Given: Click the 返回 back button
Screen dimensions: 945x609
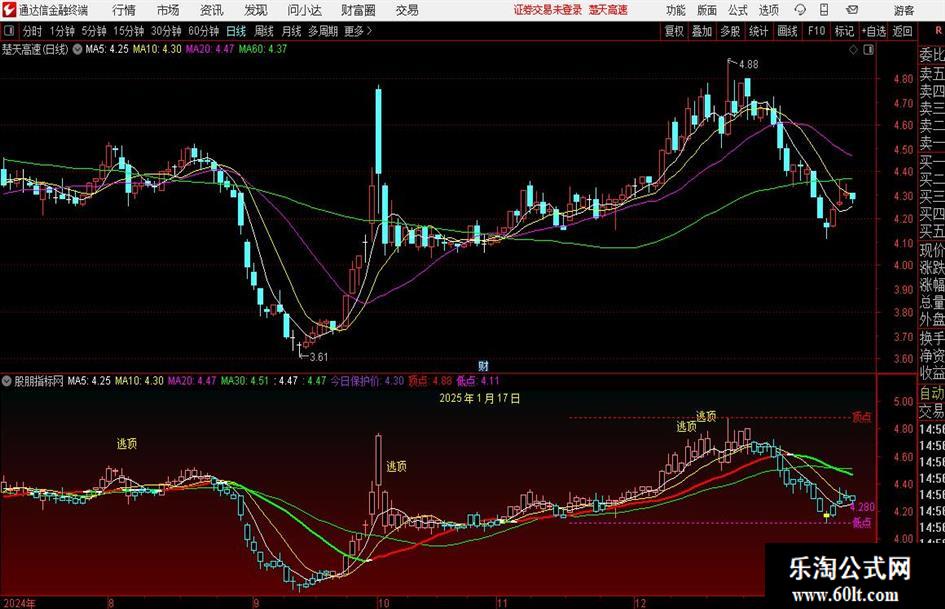Looking at the screenshot, I should point(902,31).
